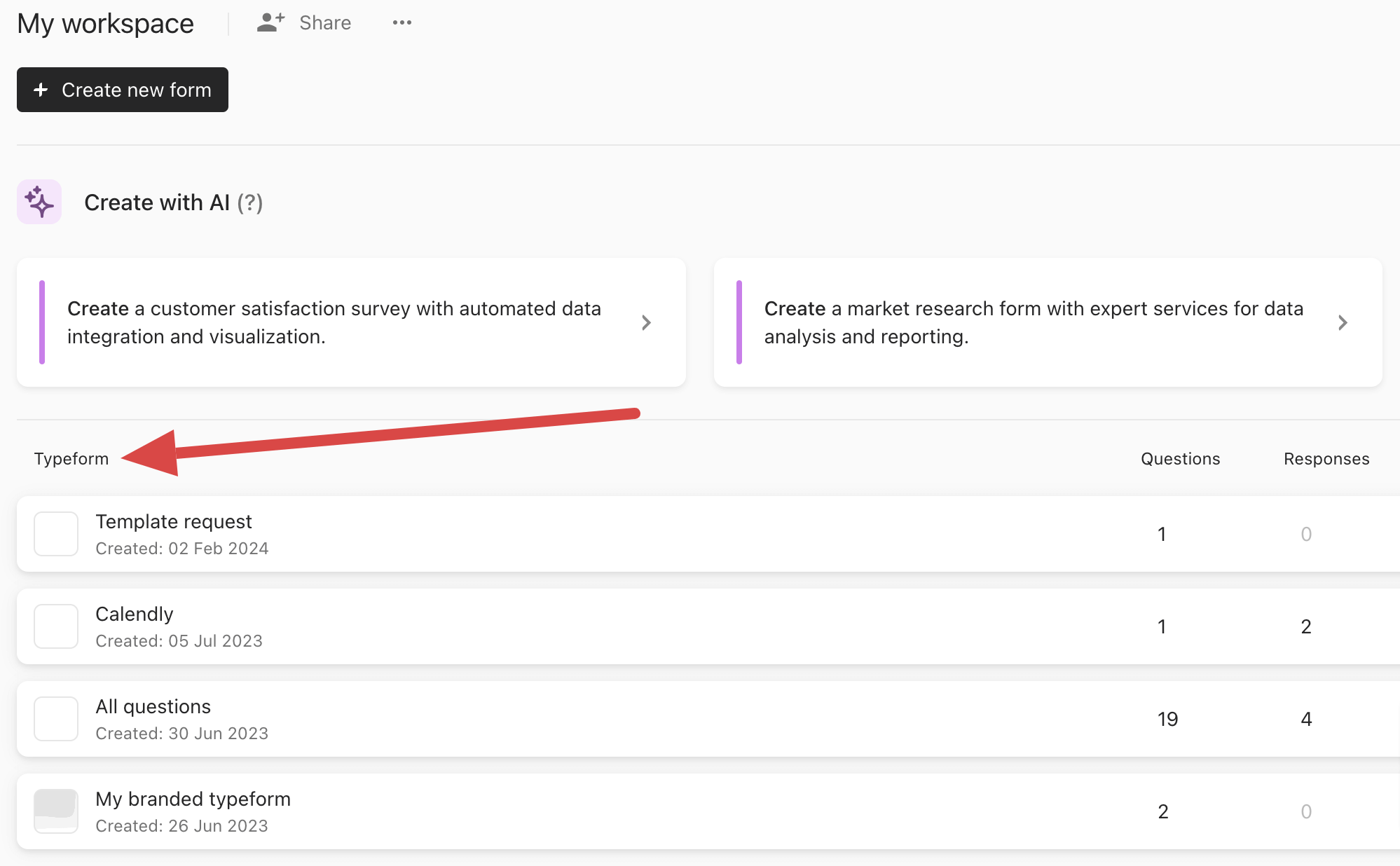1400x866 pixels.
Task: Click question count 19 for All questions
Action: point(1167,719)
